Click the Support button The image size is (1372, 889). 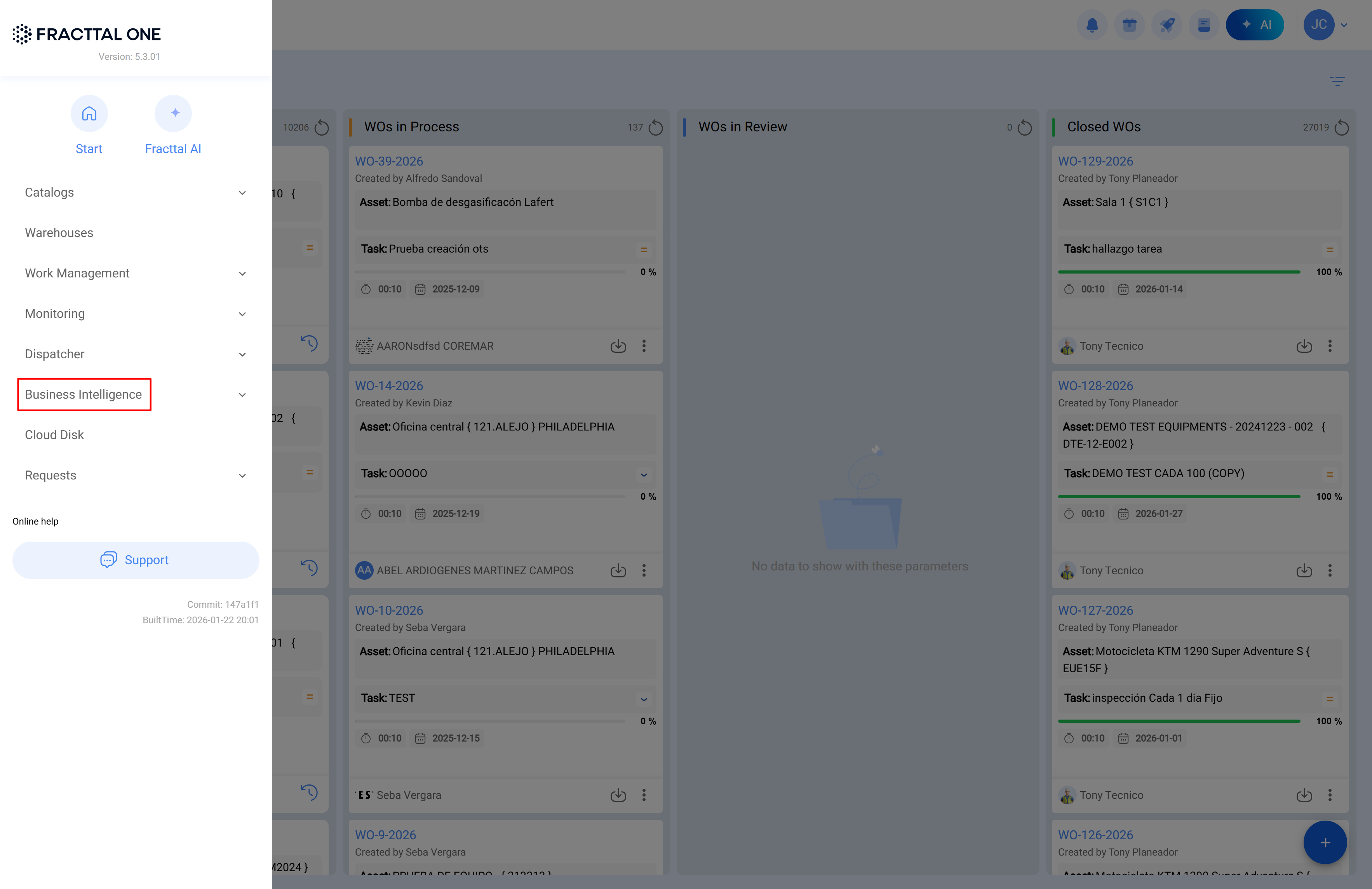tap(136, 560)
